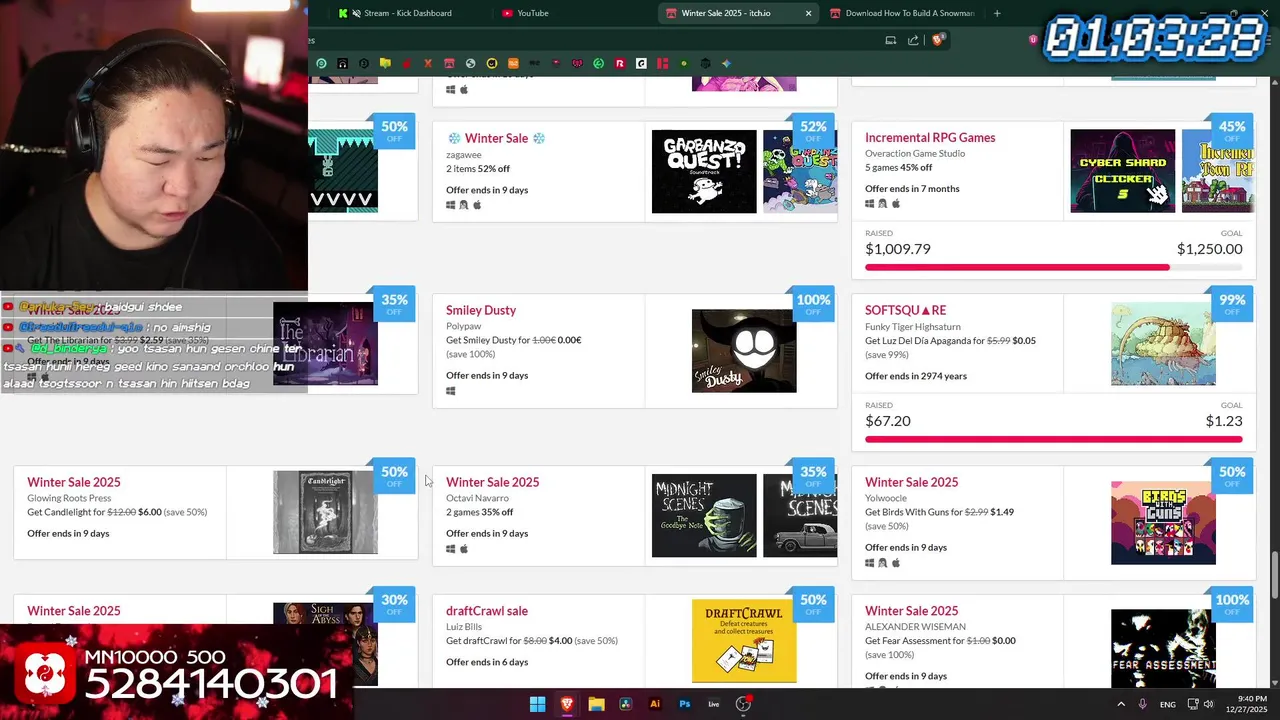Click the VVVVVV cover thumbnail
Image resolution: width=1280 pixels, height=720 pixels.
pyautogui.click(x=343, y=171)
